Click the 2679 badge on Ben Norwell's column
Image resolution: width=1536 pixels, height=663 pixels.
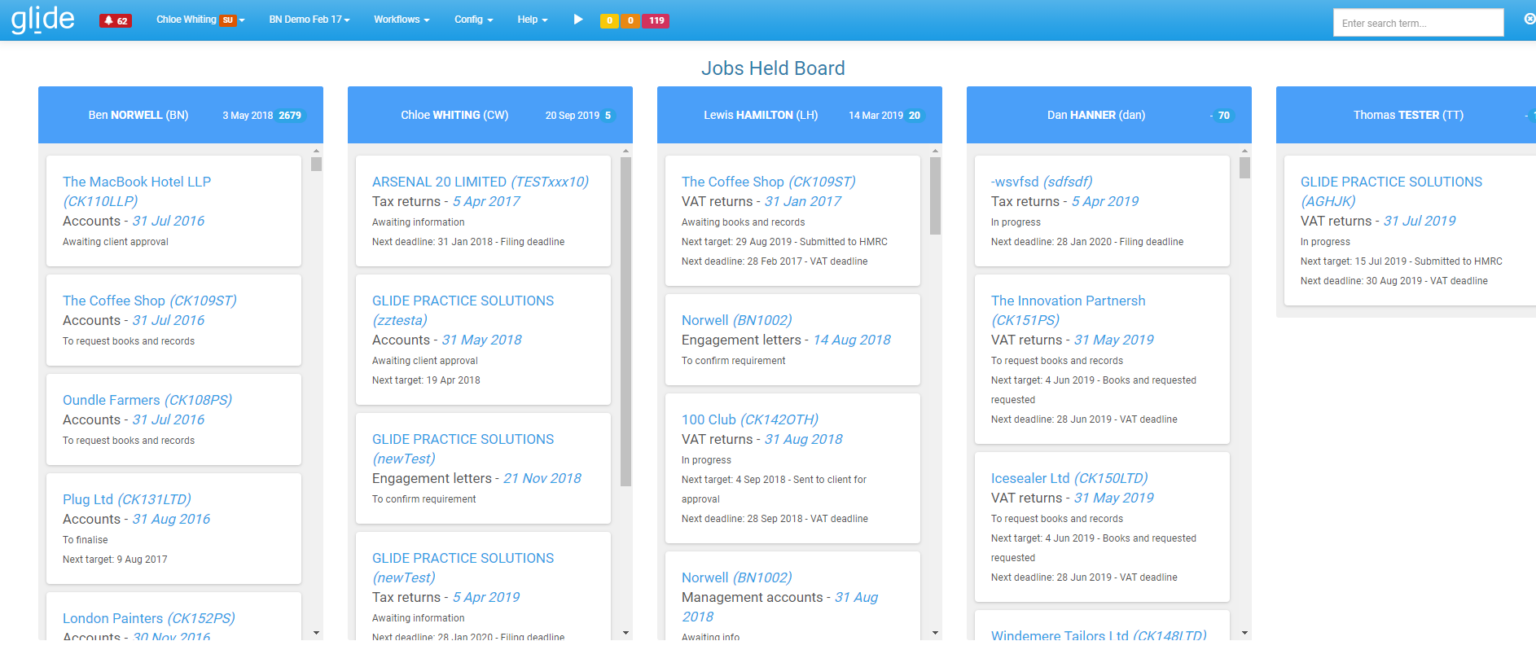(292, 115)
